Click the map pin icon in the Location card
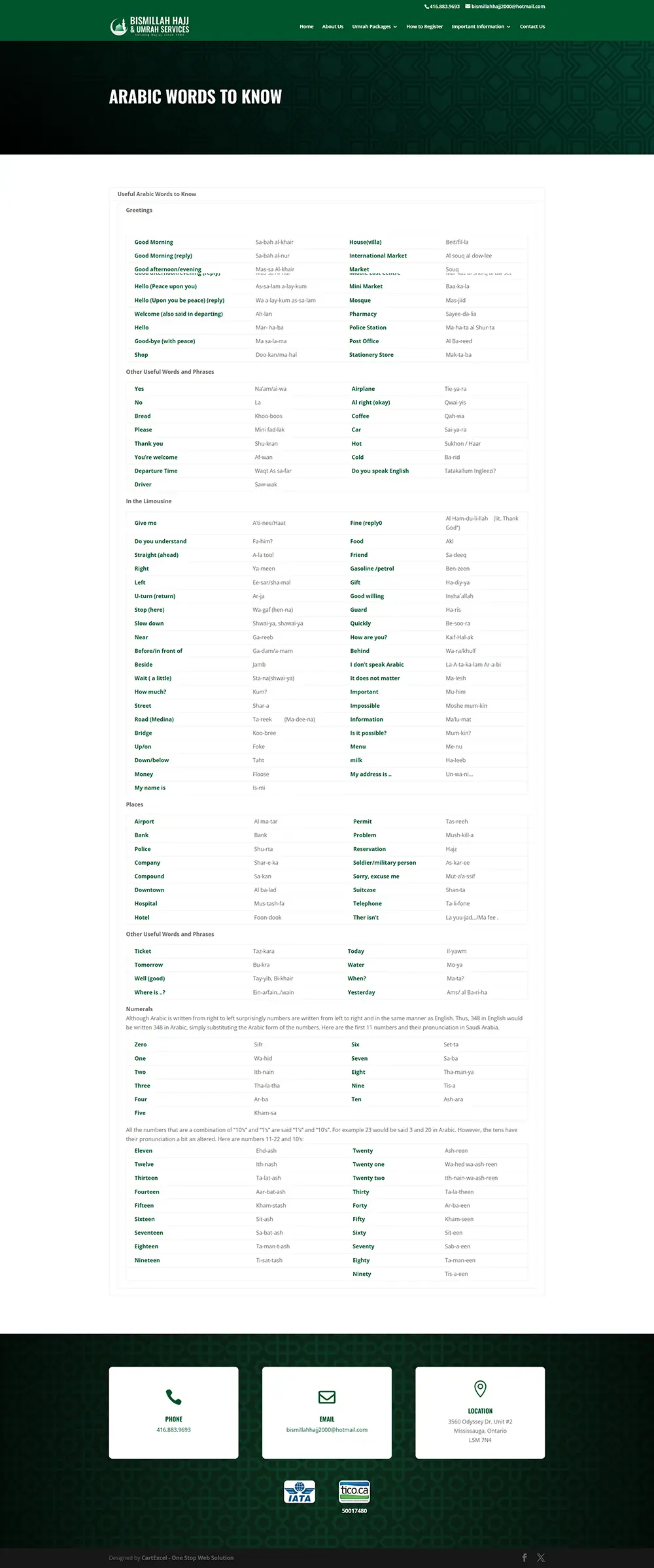 [480, 1389]
